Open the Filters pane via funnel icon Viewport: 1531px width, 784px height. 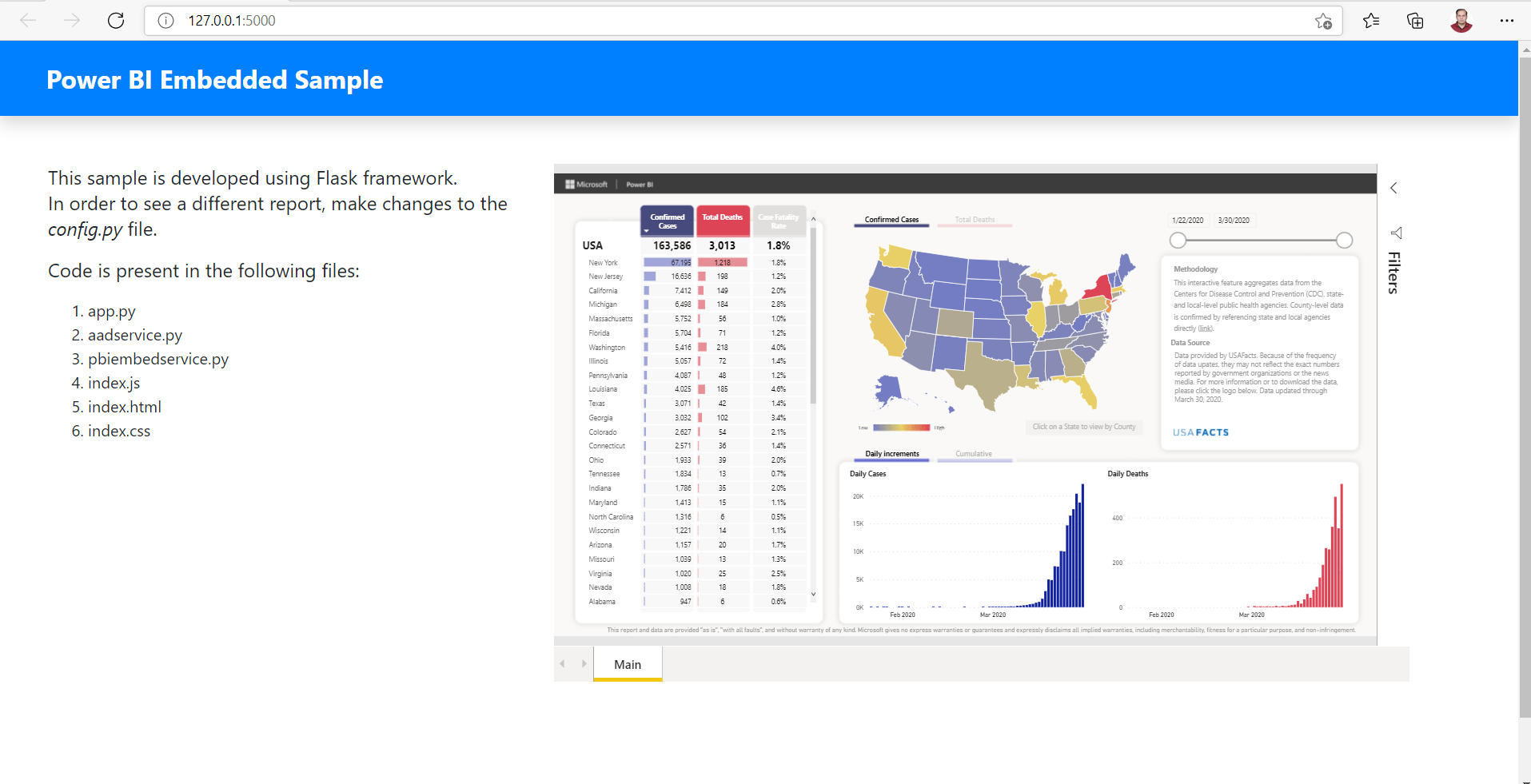[x=1396, y=233]
